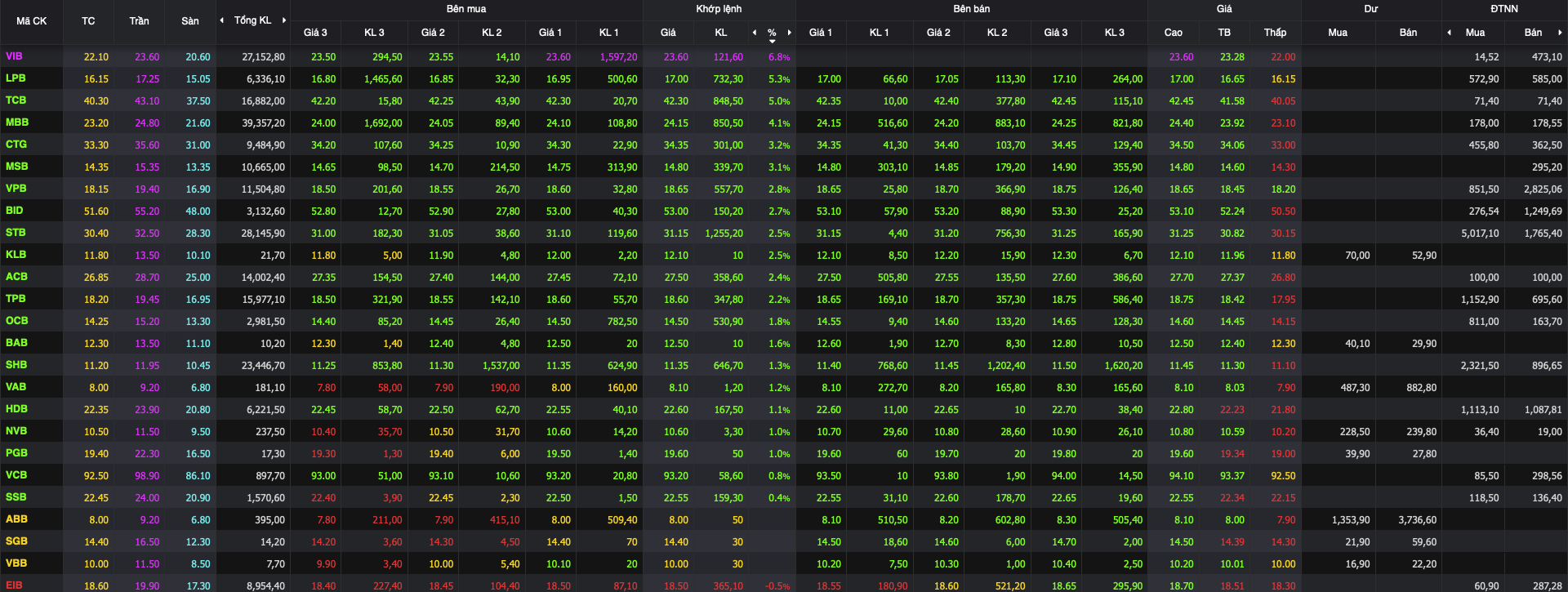Click Bán header under Dư
The image size is (1568, 592).
(1408, 33)
